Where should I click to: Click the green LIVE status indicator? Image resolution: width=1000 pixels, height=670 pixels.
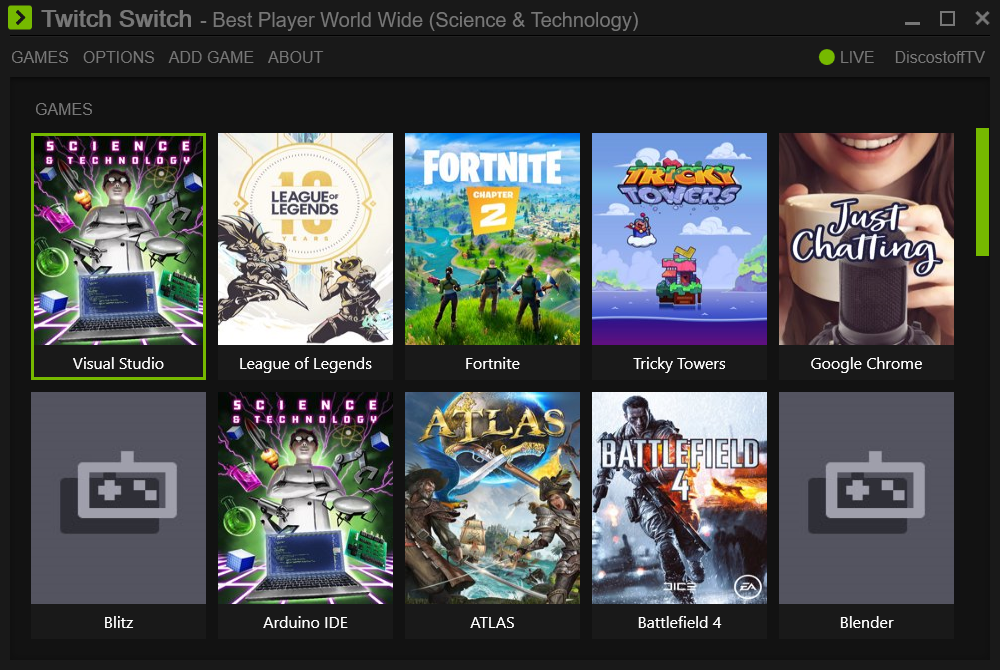827,57
